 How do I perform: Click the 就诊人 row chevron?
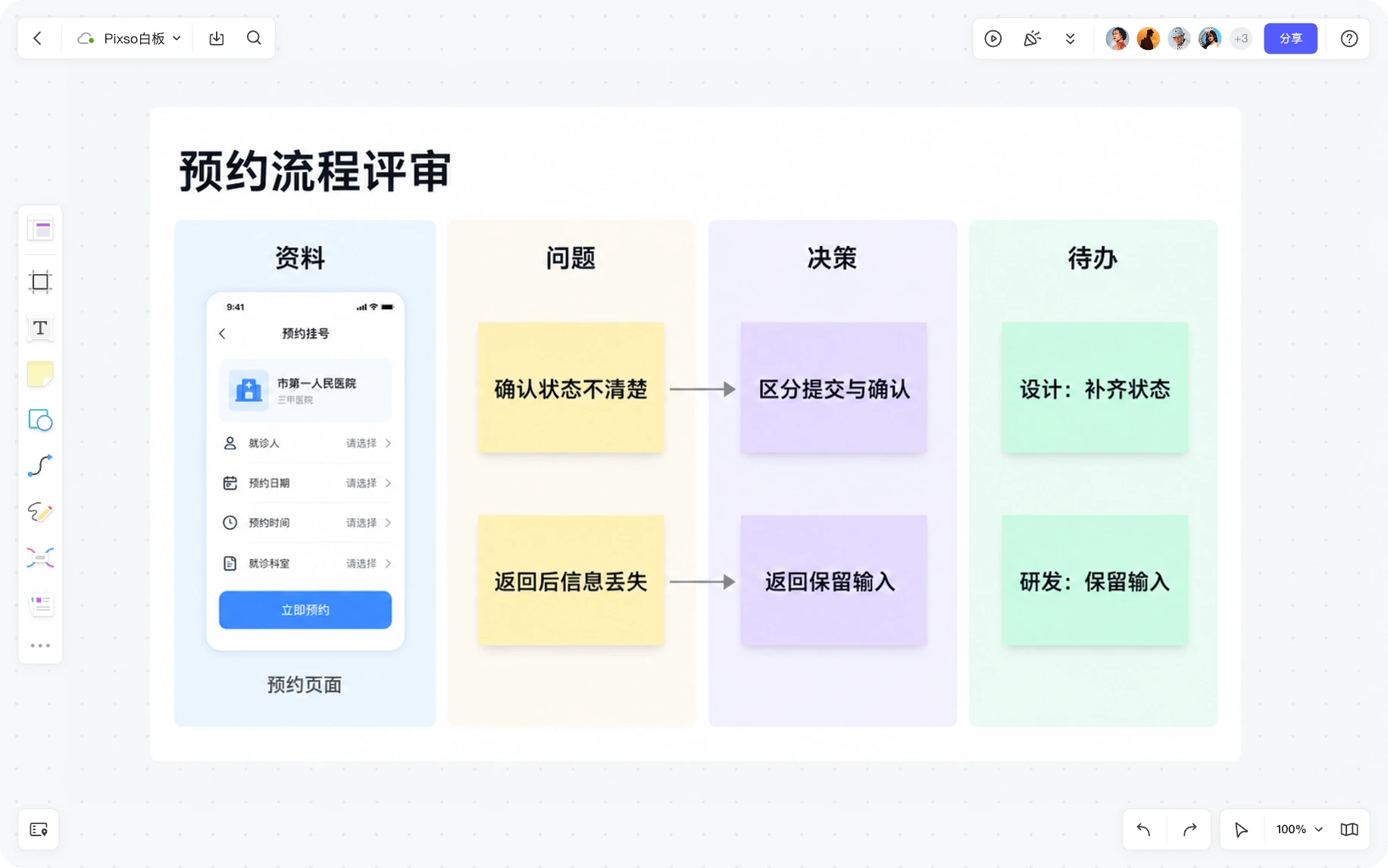click(x=388, y=443)
